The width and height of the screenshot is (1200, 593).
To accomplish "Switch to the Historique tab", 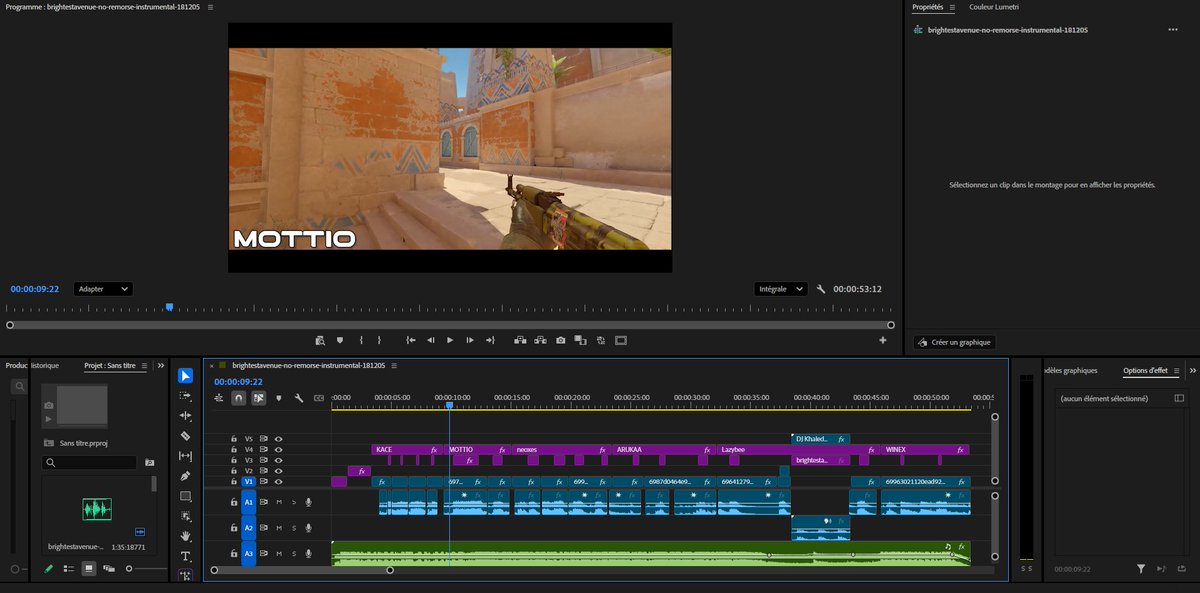I will (x=46, y=366).
